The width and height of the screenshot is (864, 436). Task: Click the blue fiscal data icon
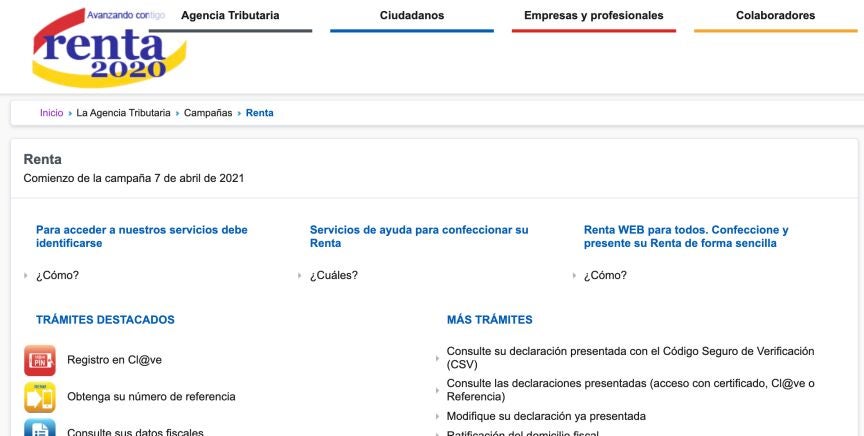pos(40,428)
